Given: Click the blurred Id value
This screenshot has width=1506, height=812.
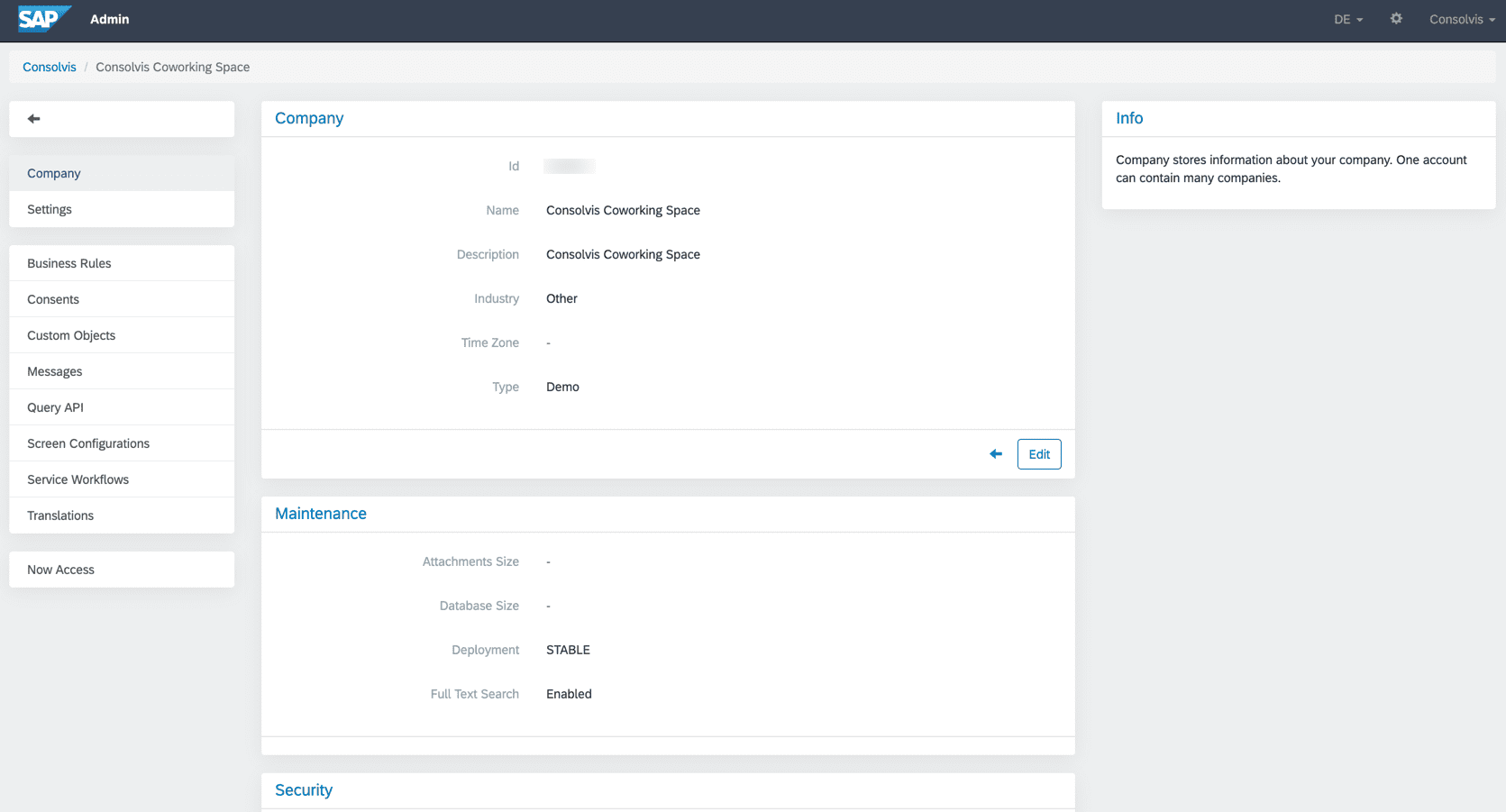Looking at the screenshot, I should point(570,166).
